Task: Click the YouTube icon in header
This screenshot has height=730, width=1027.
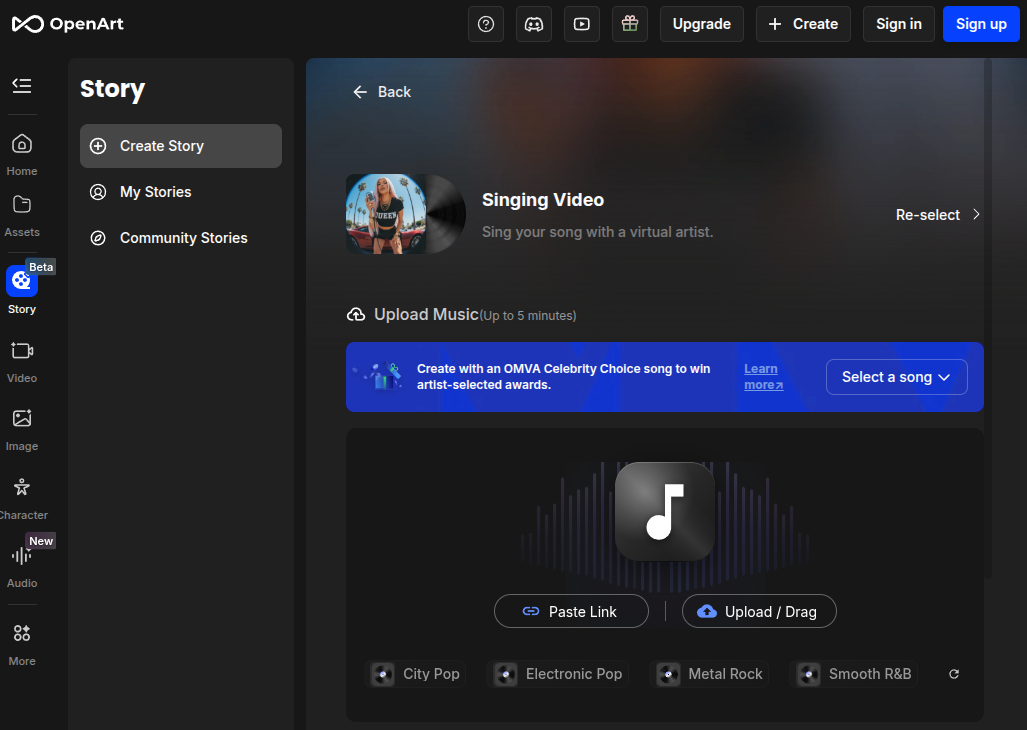Action: (582, 24)
